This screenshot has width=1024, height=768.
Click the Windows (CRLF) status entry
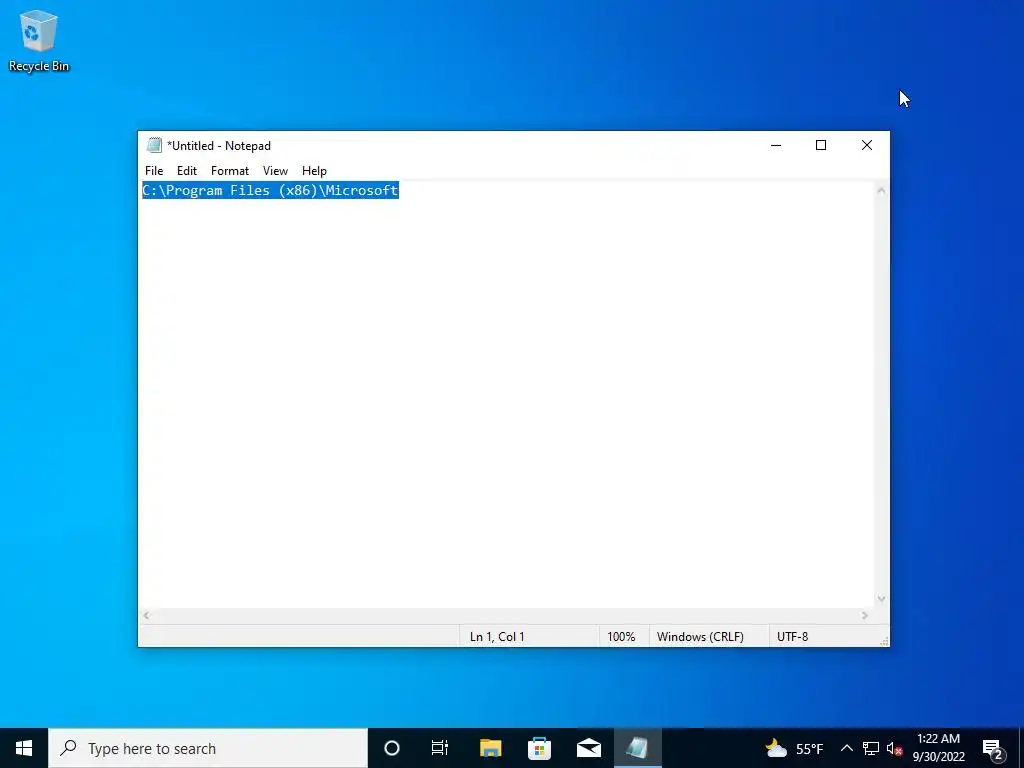(x=700, y=636)
